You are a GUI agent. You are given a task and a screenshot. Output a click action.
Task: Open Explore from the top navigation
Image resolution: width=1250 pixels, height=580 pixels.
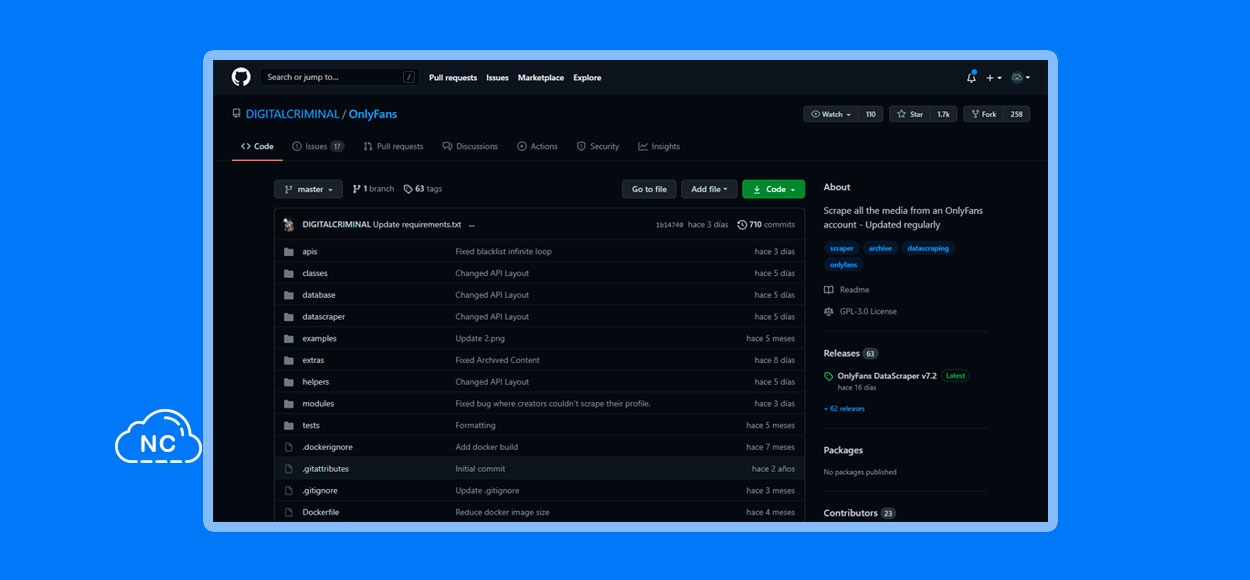pos(588,78)
